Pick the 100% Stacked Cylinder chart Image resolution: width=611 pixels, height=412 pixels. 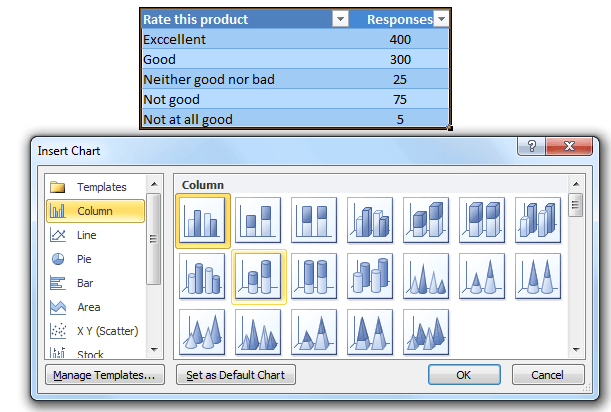(x=314, y=276)
